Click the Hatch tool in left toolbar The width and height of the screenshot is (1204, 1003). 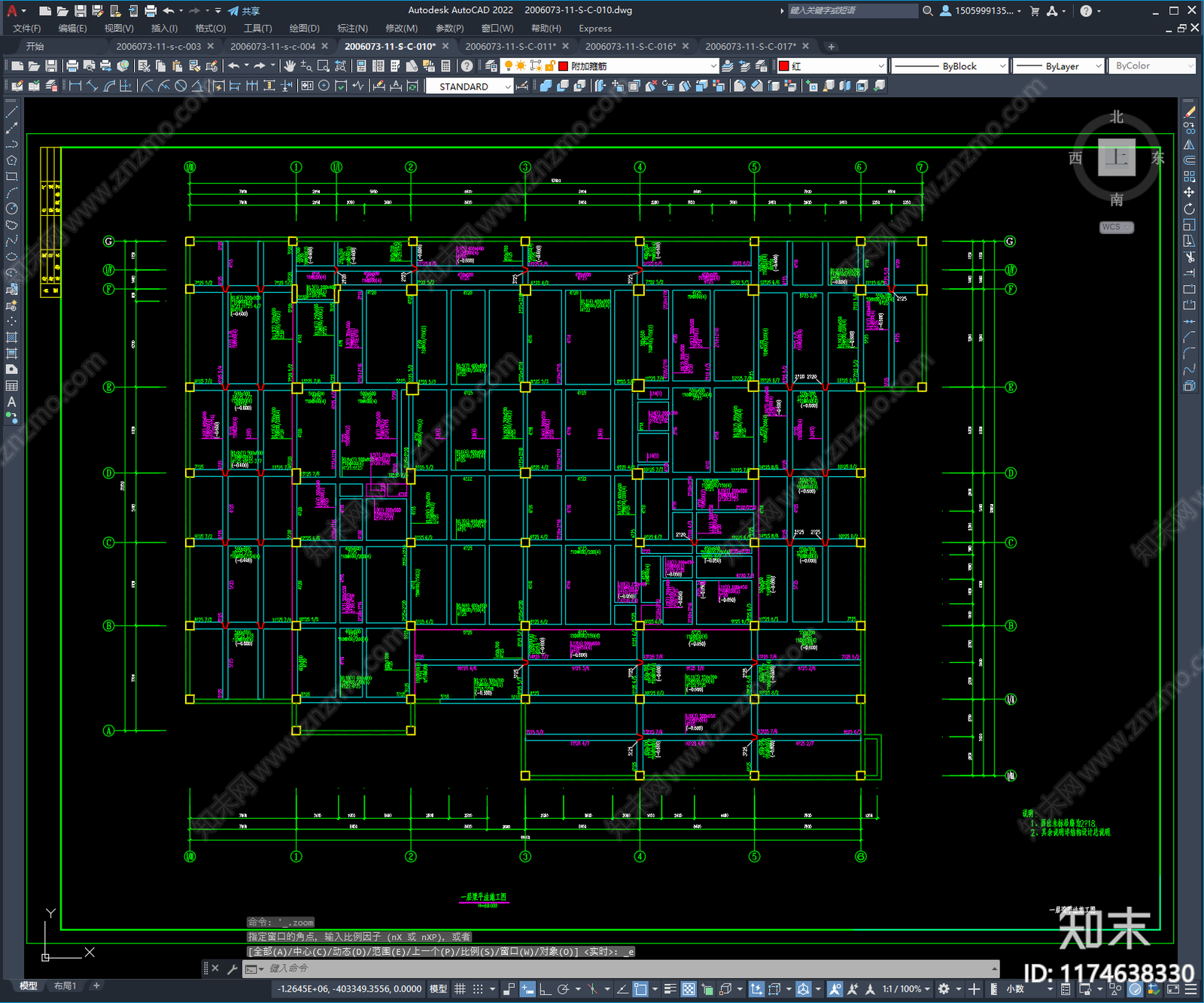pos(11,337)
